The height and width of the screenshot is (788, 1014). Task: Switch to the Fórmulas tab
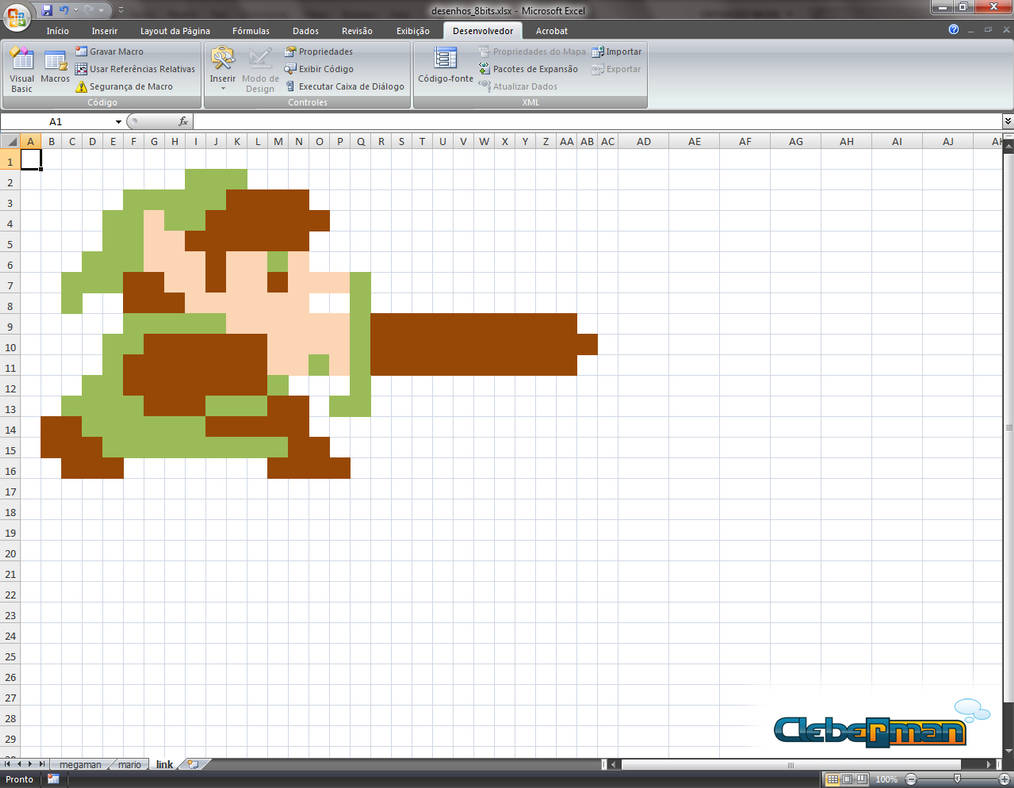[251, 30]
